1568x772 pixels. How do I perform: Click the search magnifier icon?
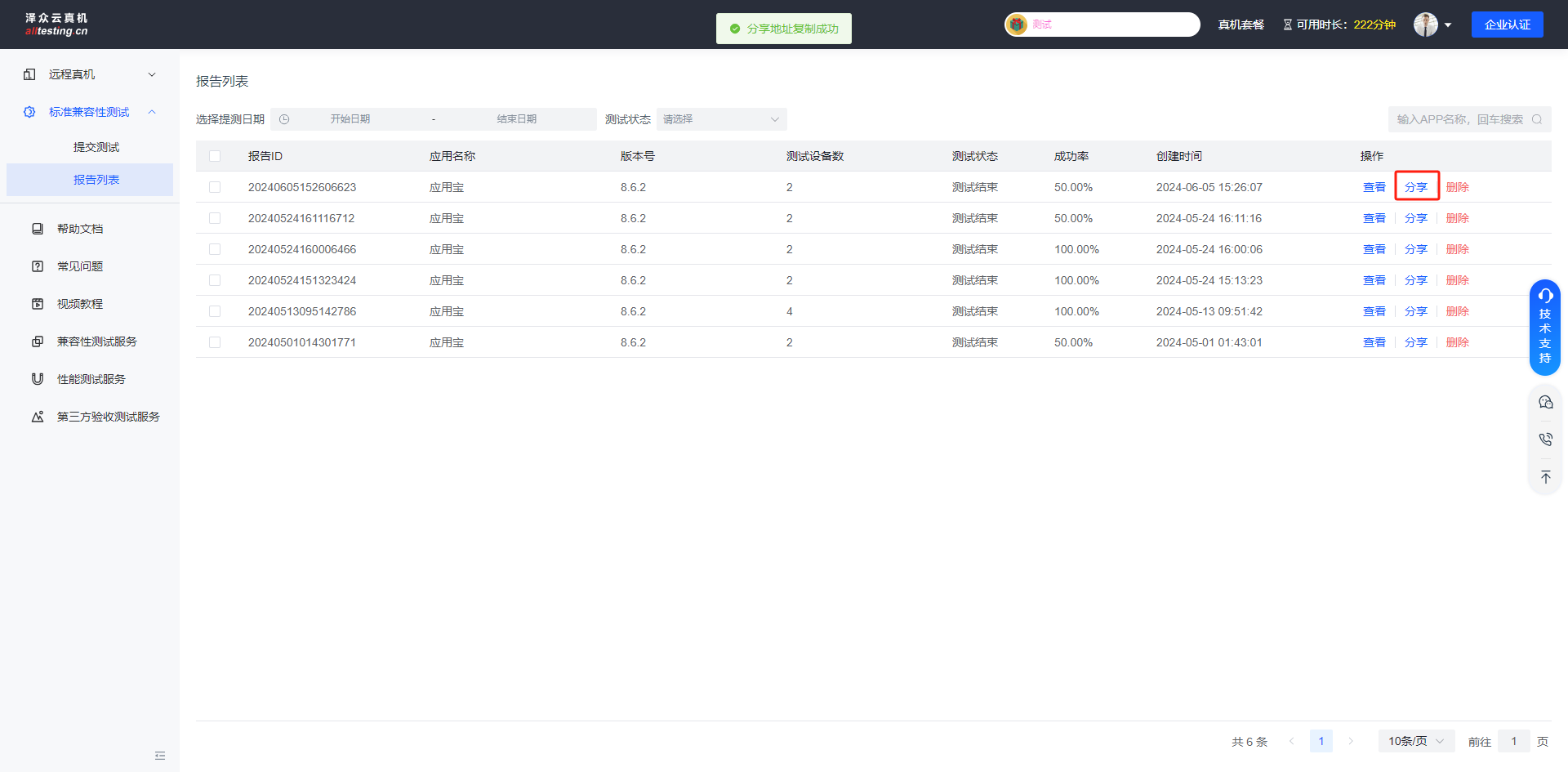(1537, 119)
